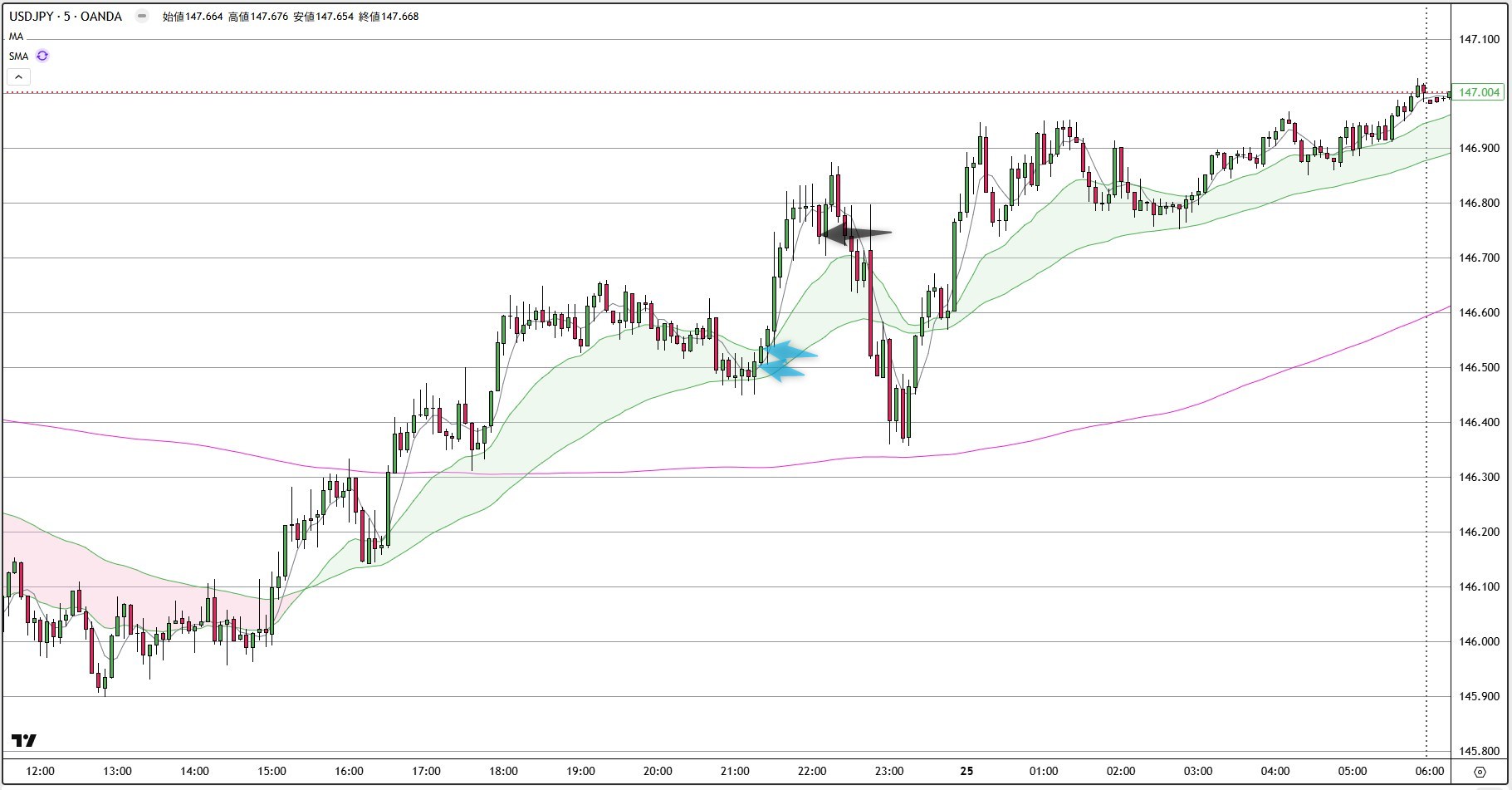
Task: Click the 146.600 price axis label
Action: [x=1480, y=312]
